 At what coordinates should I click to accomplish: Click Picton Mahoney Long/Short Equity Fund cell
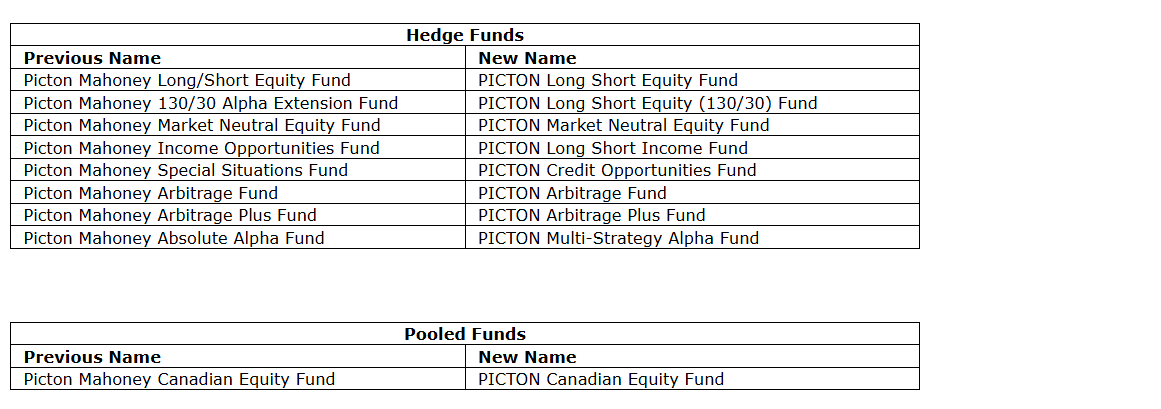pyautogui.click(x=187, y=80)
